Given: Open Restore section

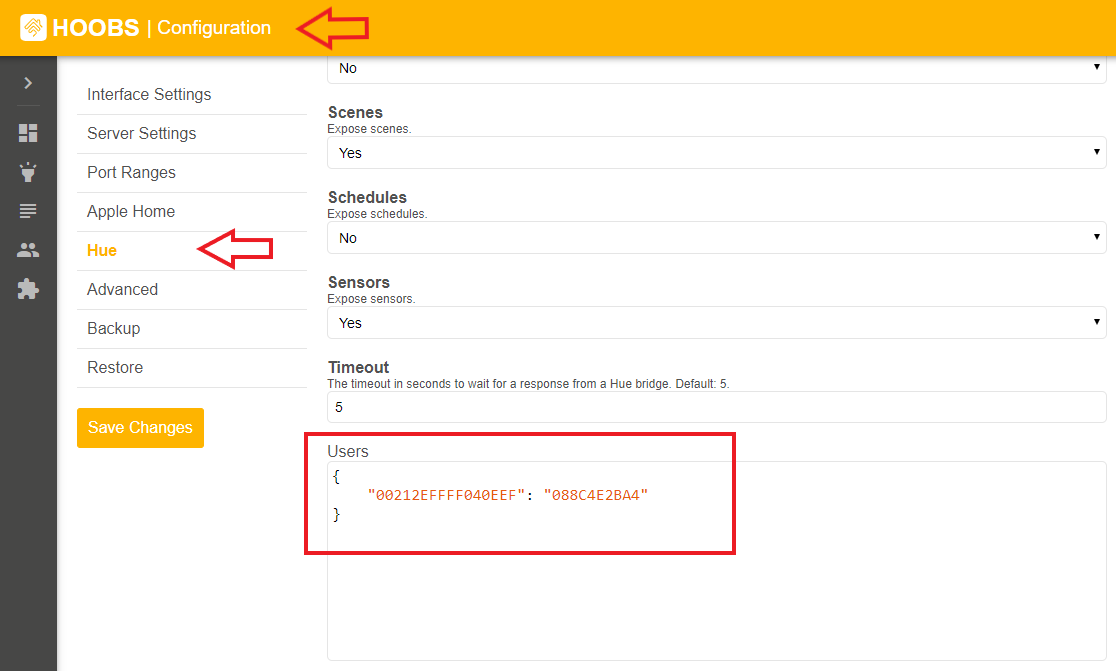Looking at the screenshot, I should pyautogui.click(x=191, y=368).
